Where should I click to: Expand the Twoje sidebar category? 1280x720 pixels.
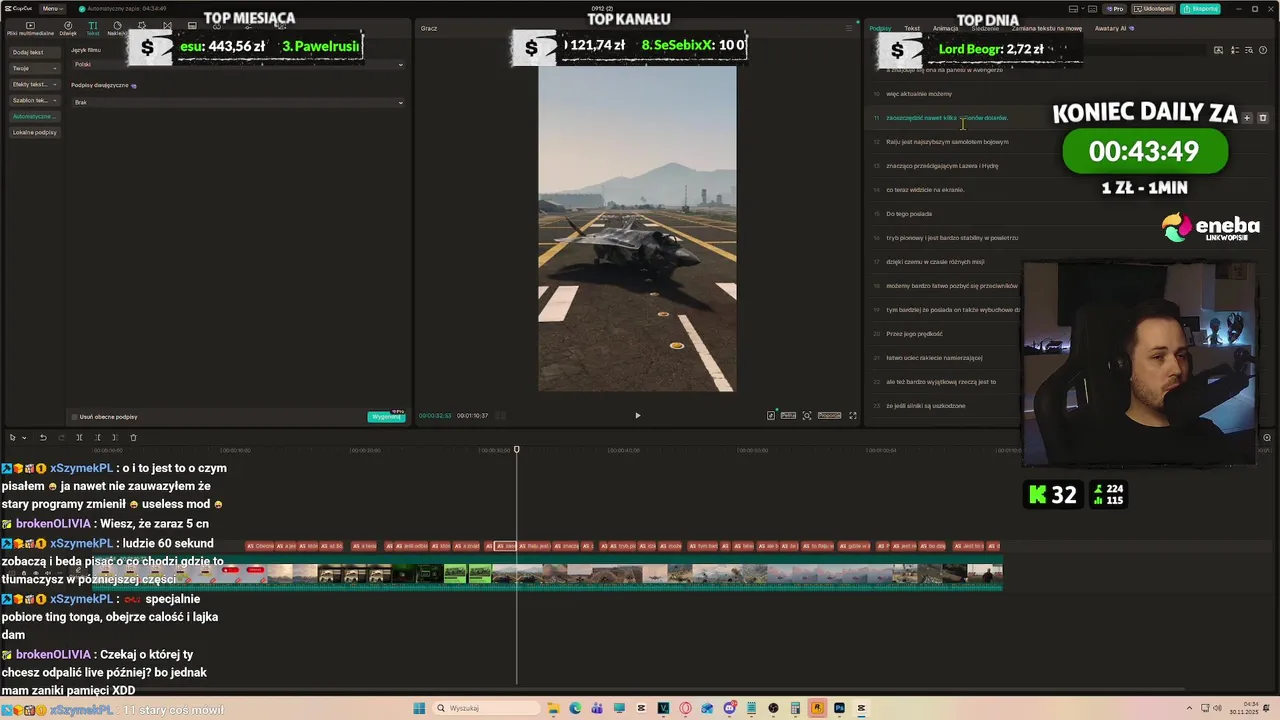[x=34, y=68]
